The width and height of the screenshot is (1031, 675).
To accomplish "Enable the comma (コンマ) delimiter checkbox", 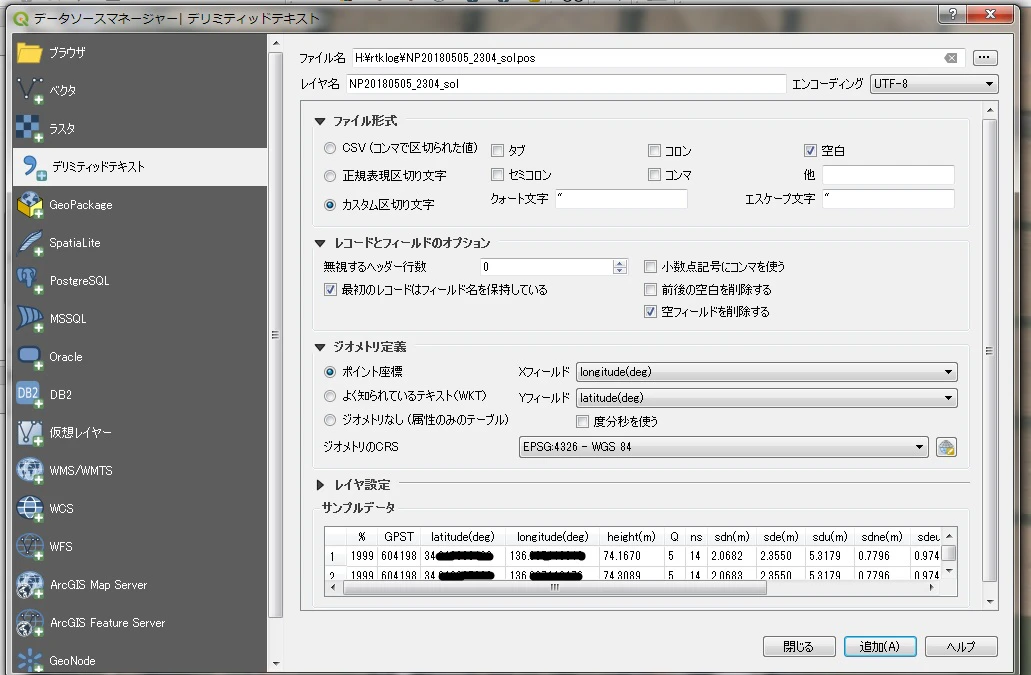I will tap(654, 175).
